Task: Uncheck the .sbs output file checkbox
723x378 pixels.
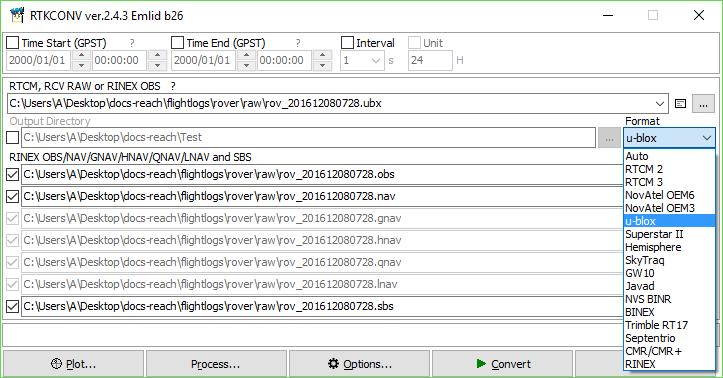Action: tap(12, 306)
